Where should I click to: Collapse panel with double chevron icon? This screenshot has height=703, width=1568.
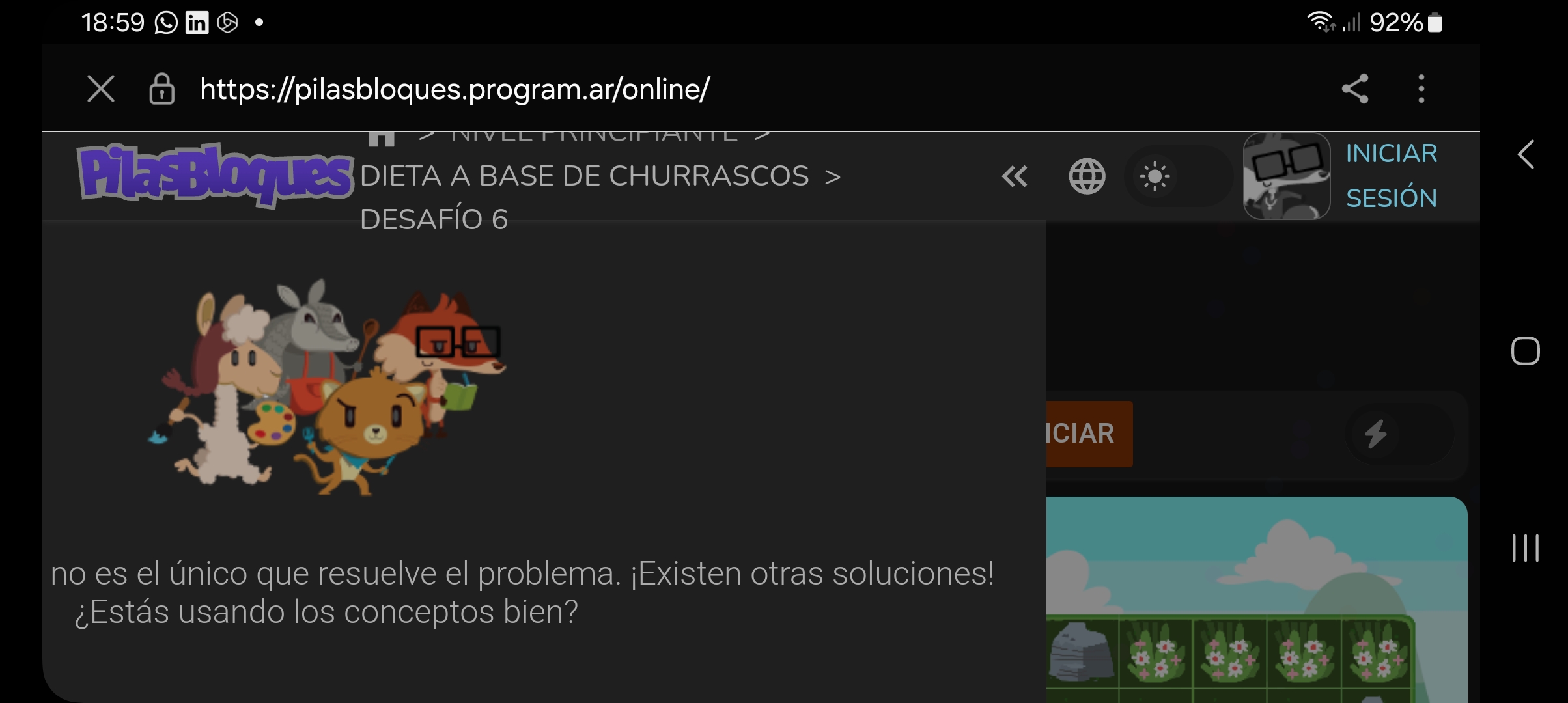click(x=1015, y=176)
